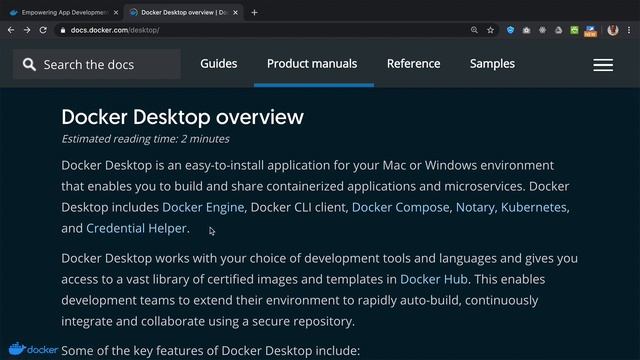Open the Chrome three-dot menu
Screen dimensions: 640x360
(x=629, y=30)
